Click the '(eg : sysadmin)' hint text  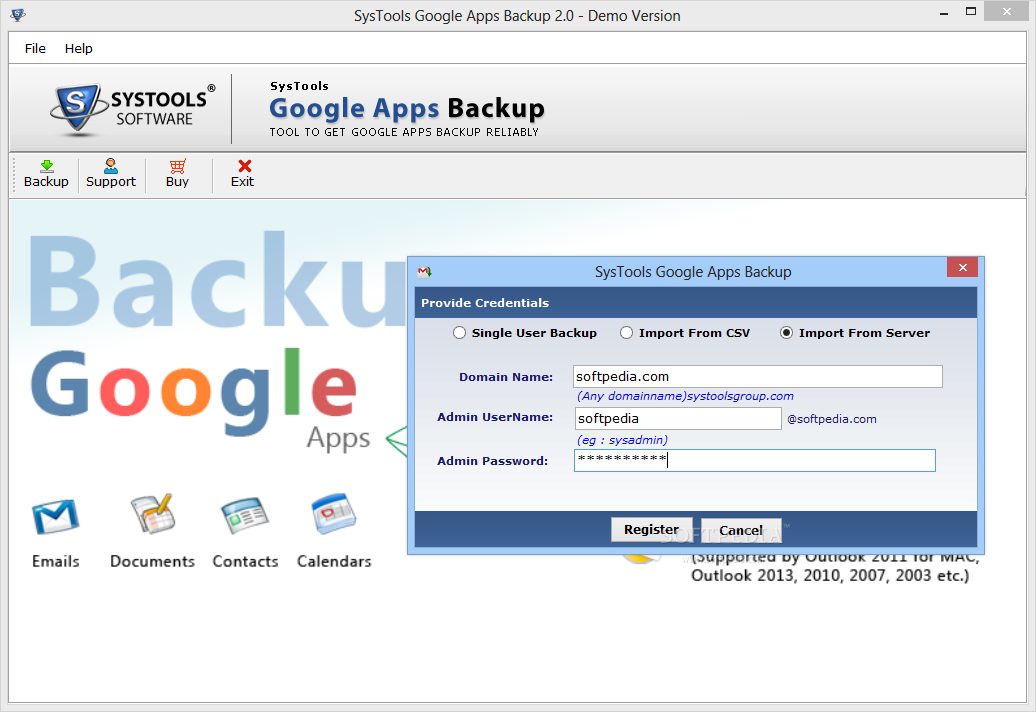pyautogui.click(x=622, y=440)
